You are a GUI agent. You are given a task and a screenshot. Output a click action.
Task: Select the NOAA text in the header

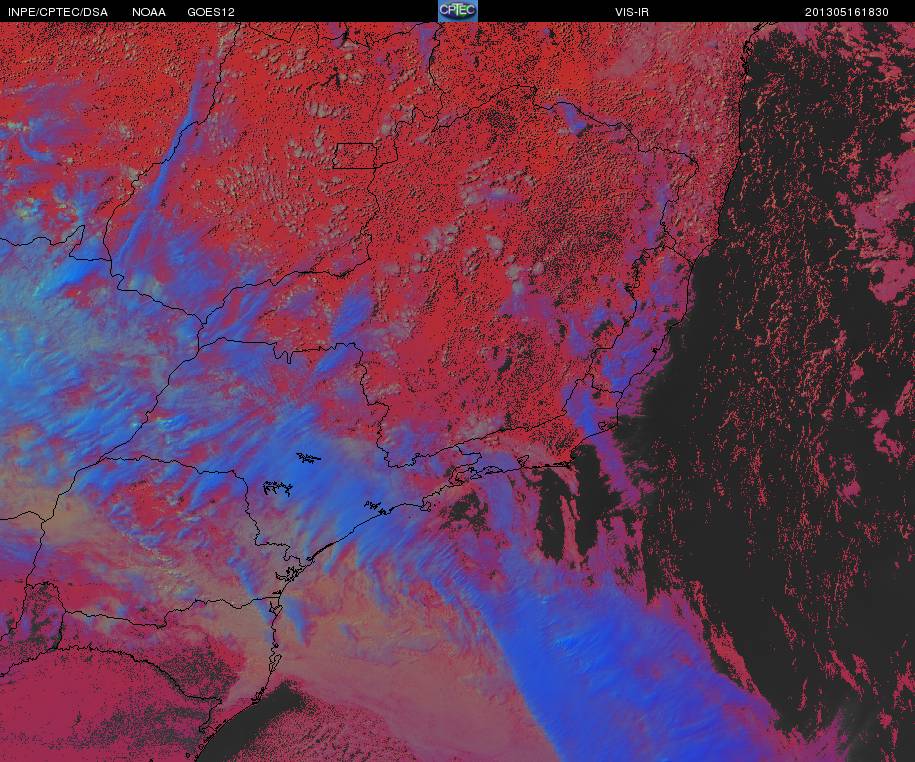pos(149,12)
